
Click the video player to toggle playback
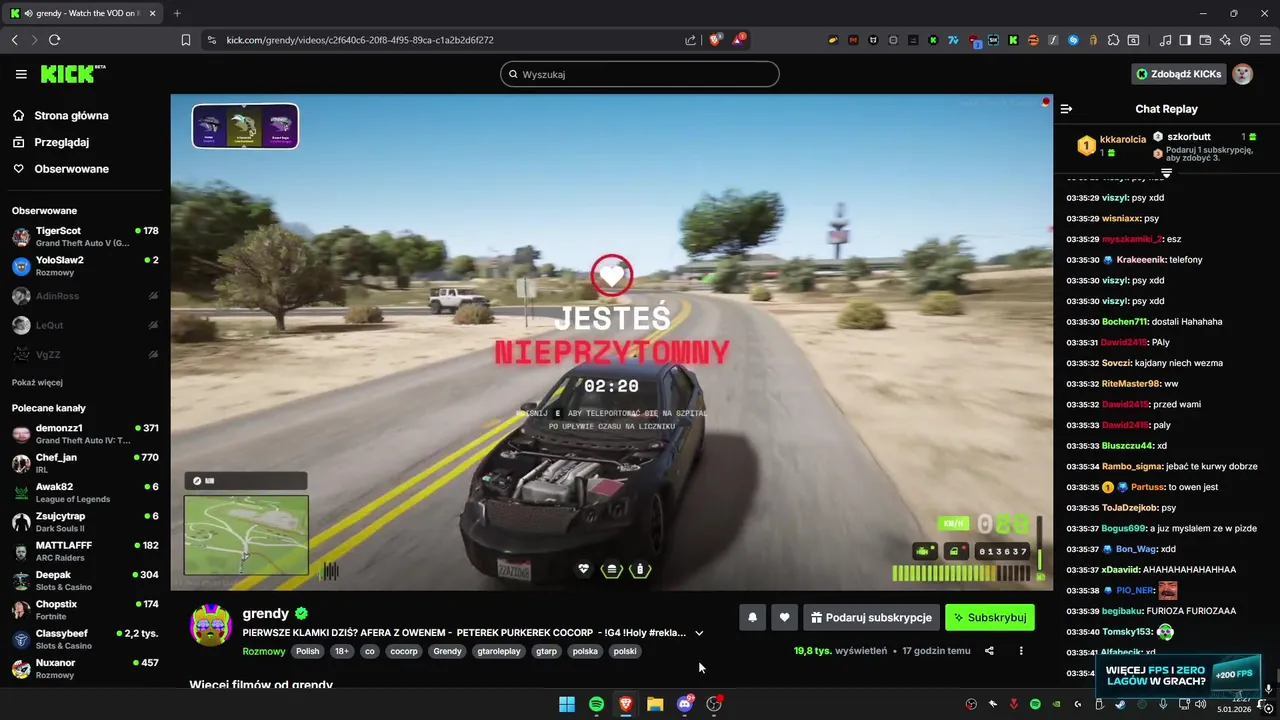click(612, 342)
